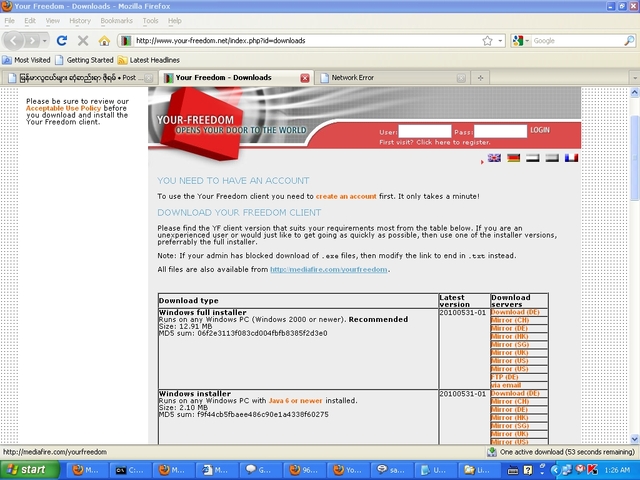Open the Bookmarks menu
The image size is (640, 480).
[x=116, y=20]
